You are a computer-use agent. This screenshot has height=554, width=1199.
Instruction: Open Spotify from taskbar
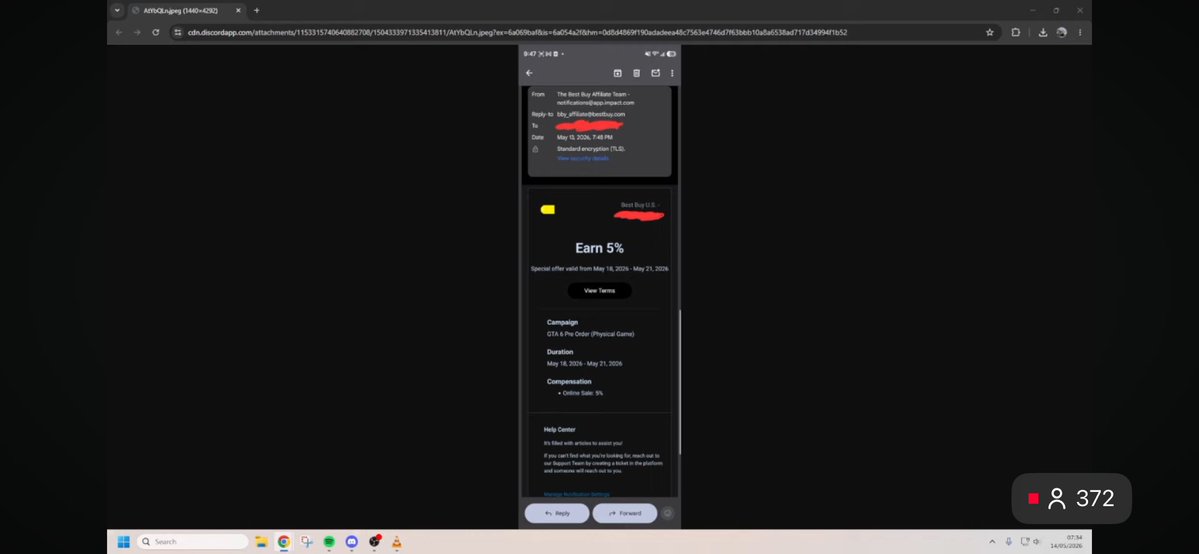(x=329, y=542)
